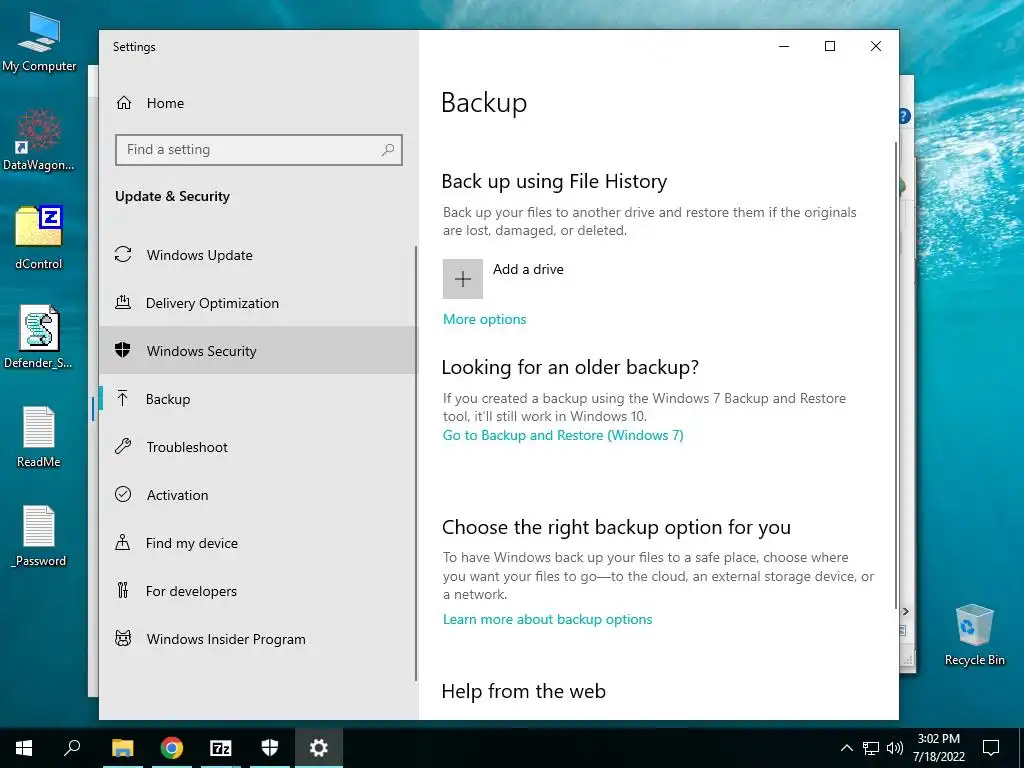This screenshot has height=768, width=1024.
Task: Click "Choose the right backup option for you" heading
Action: 616,527
